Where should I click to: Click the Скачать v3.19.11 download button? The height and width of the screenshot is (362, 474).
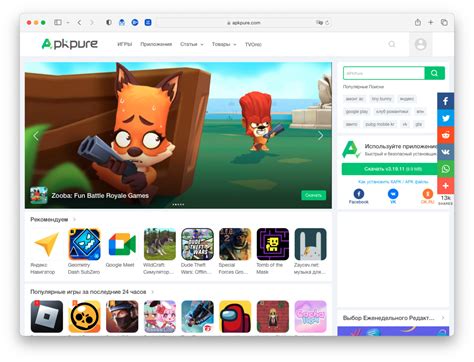coord(392,169)
